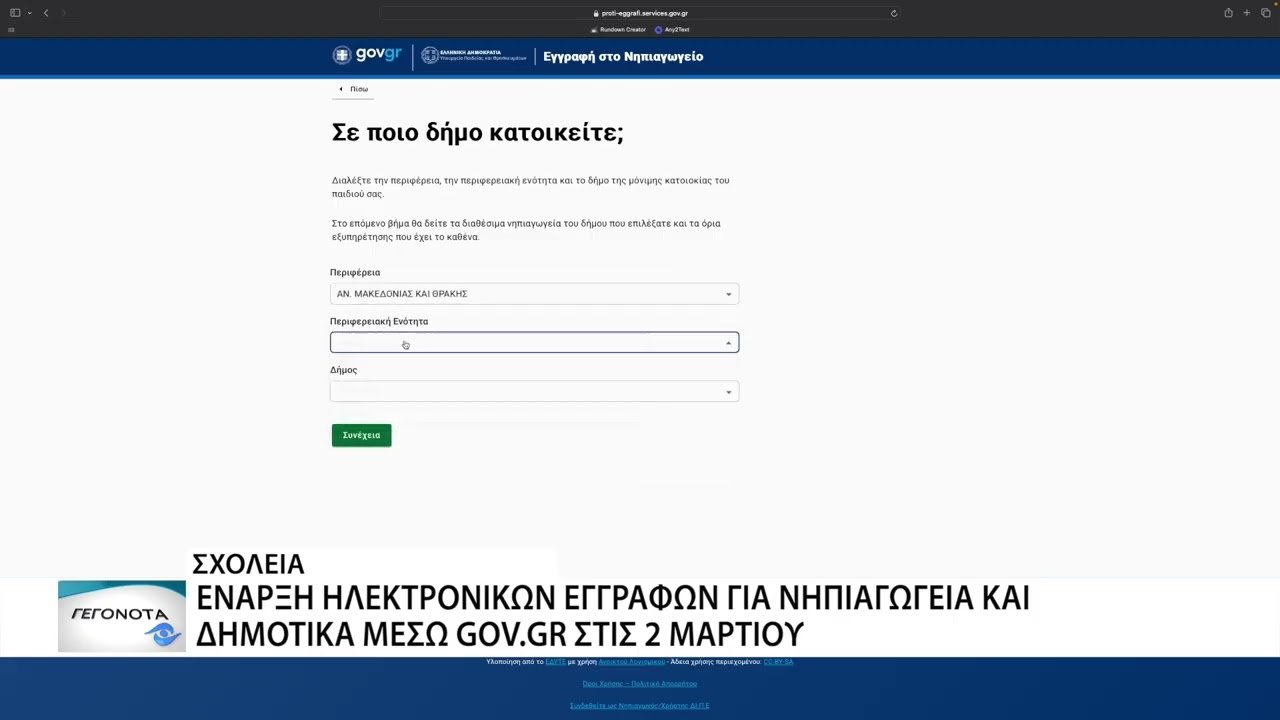
Task: Open a new tab with plus icon
Action: point(1247,13)
